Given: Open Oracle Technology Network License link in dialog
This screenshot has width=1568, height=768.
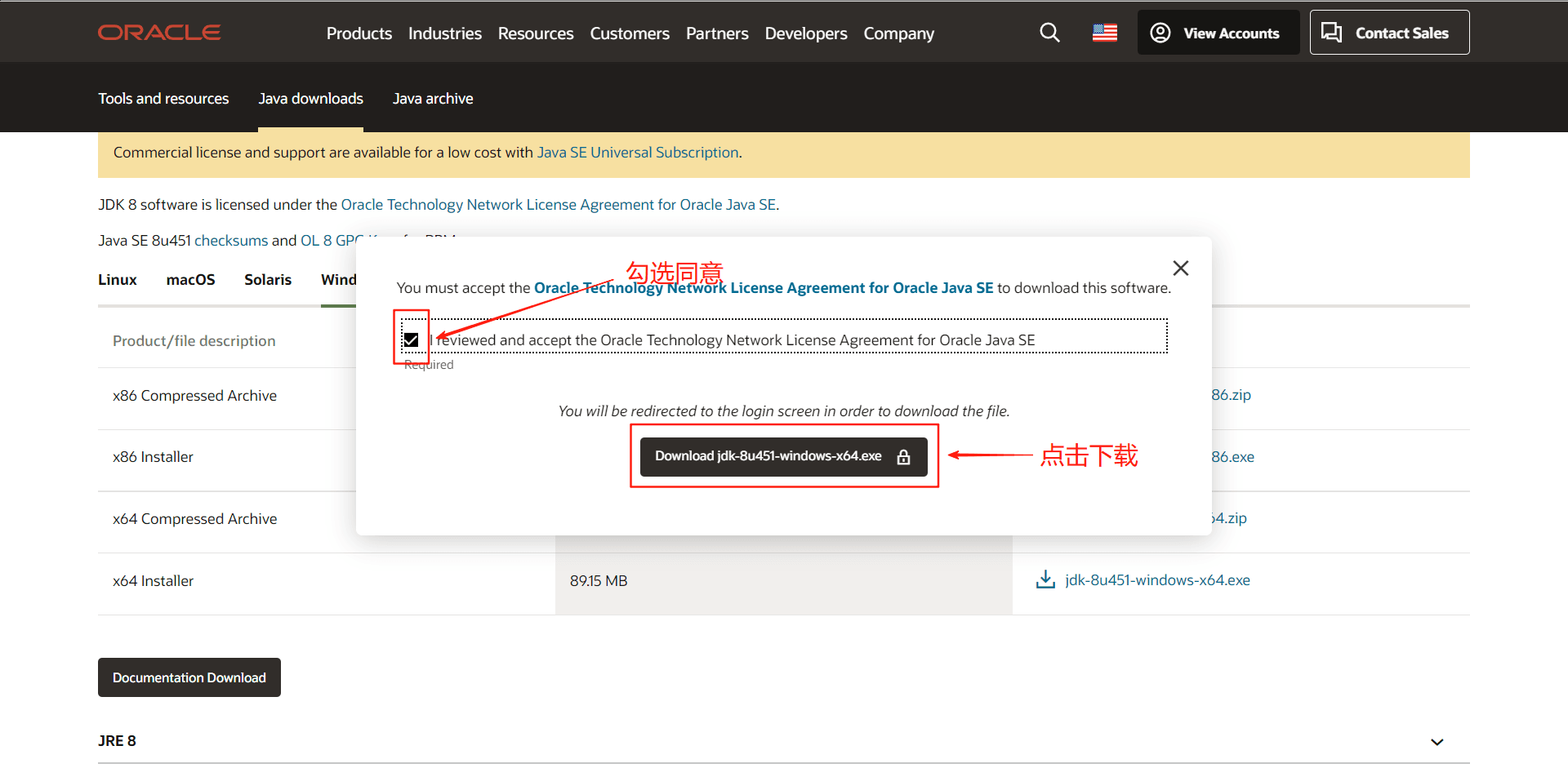Looking at the screenshot, I should 764,288.
